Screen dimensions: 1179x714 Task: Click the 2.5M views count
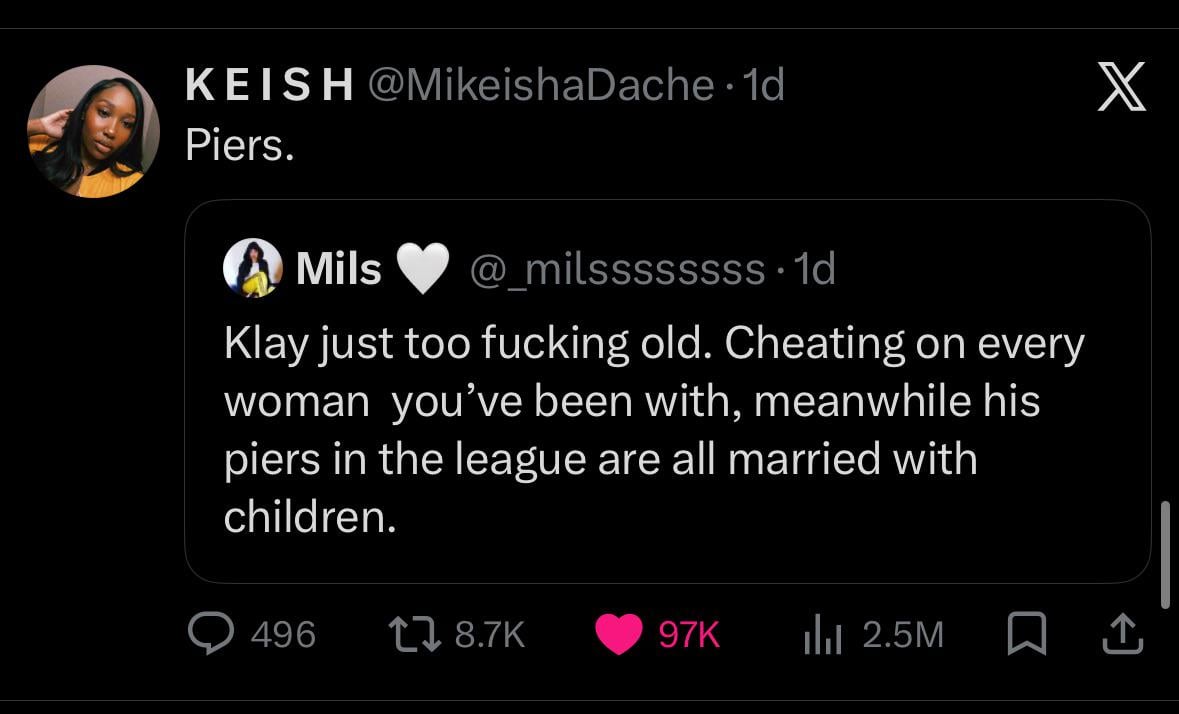(x=903, y=634)
